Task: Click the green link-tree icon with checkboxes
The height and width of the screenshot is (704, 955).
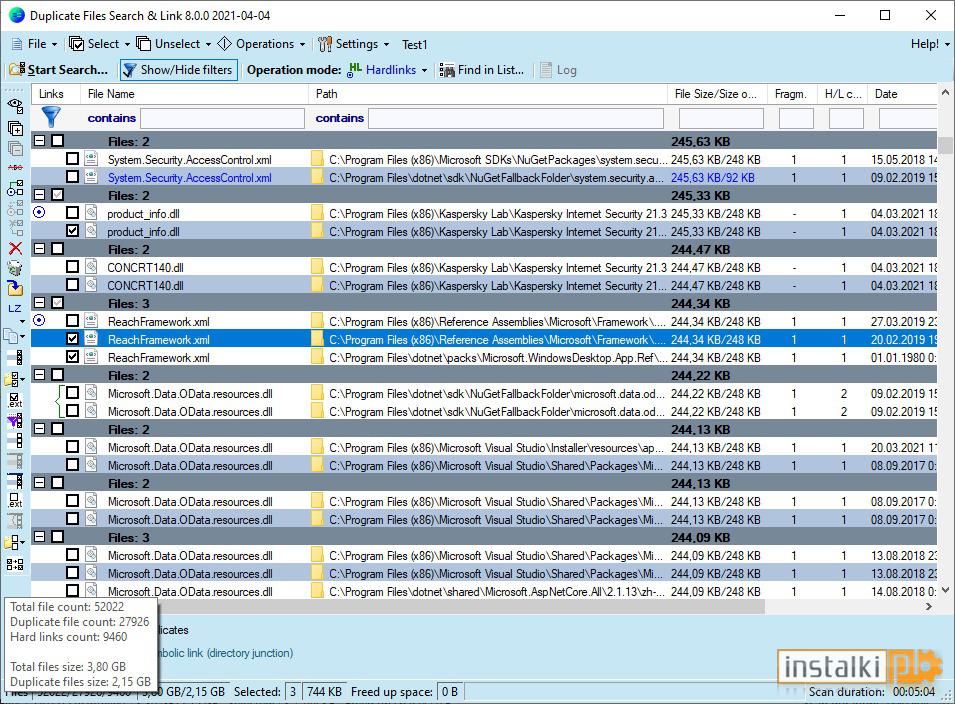Action: (x=15, y=188)
